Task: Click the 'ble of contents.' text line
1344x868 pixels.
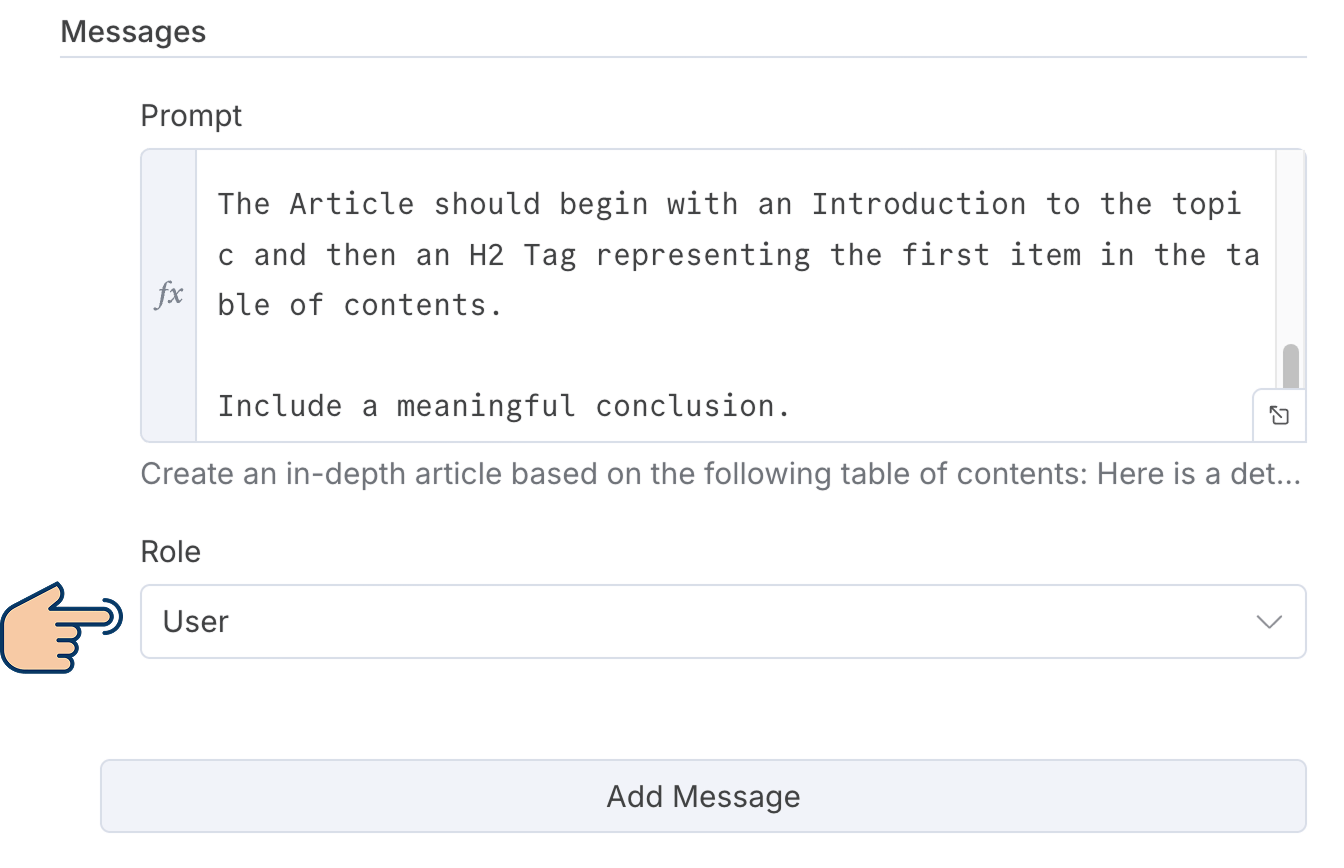Action: click(360, 305)
